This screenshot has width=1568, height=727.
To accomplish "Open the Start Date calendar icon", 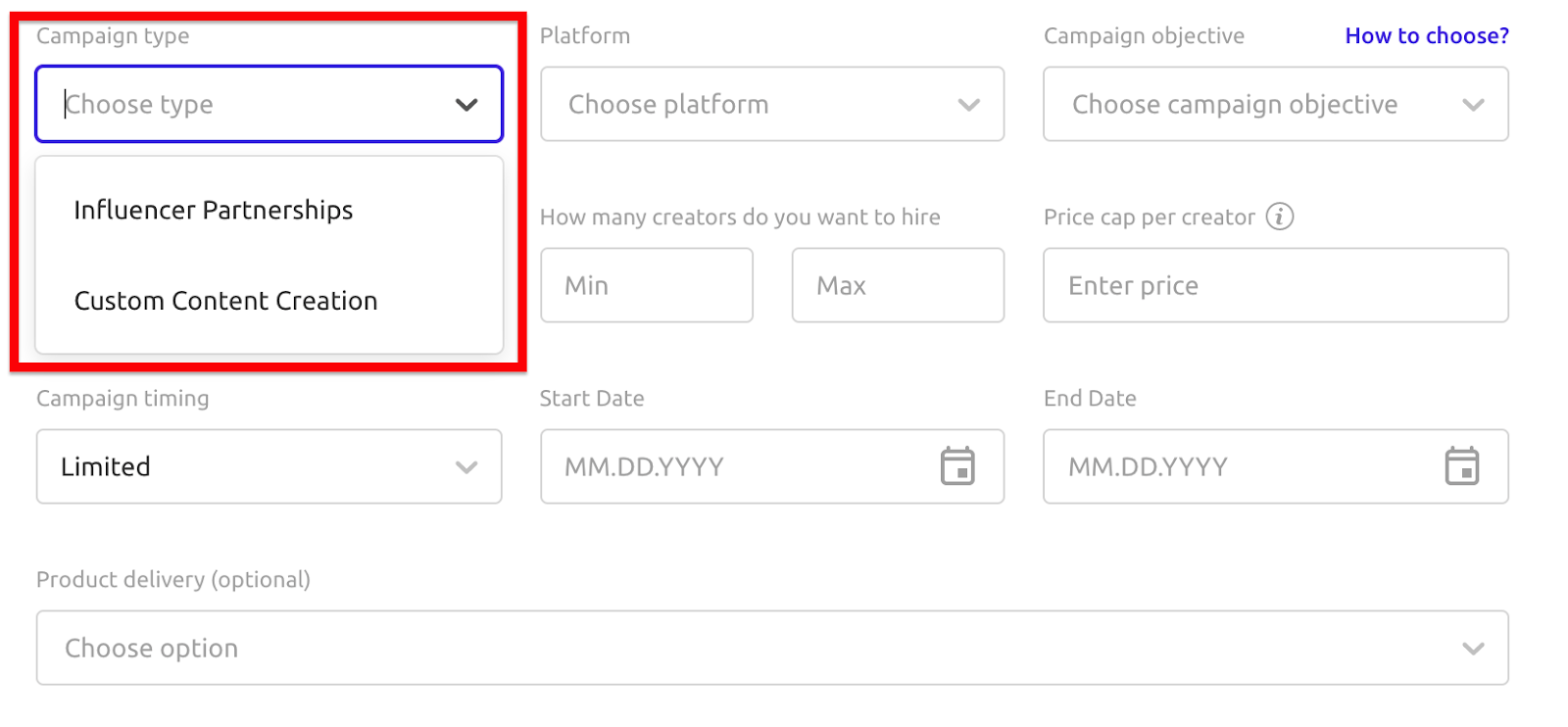I will point(957,465).
